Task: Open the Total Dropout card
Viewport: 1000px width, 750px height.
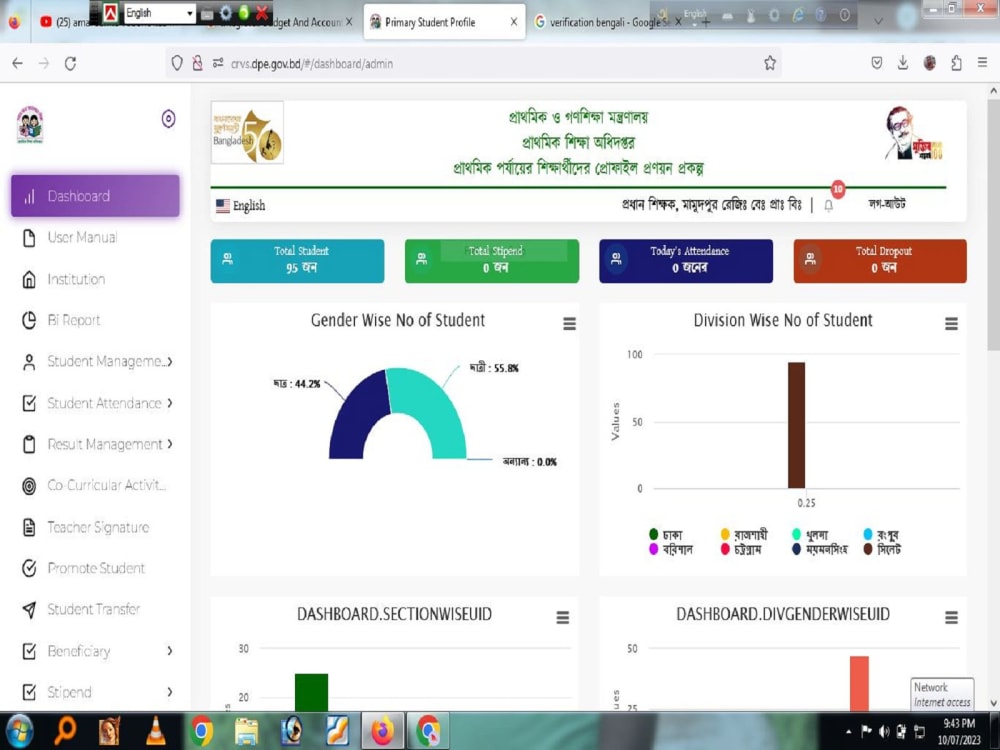Action: point(880,261)
